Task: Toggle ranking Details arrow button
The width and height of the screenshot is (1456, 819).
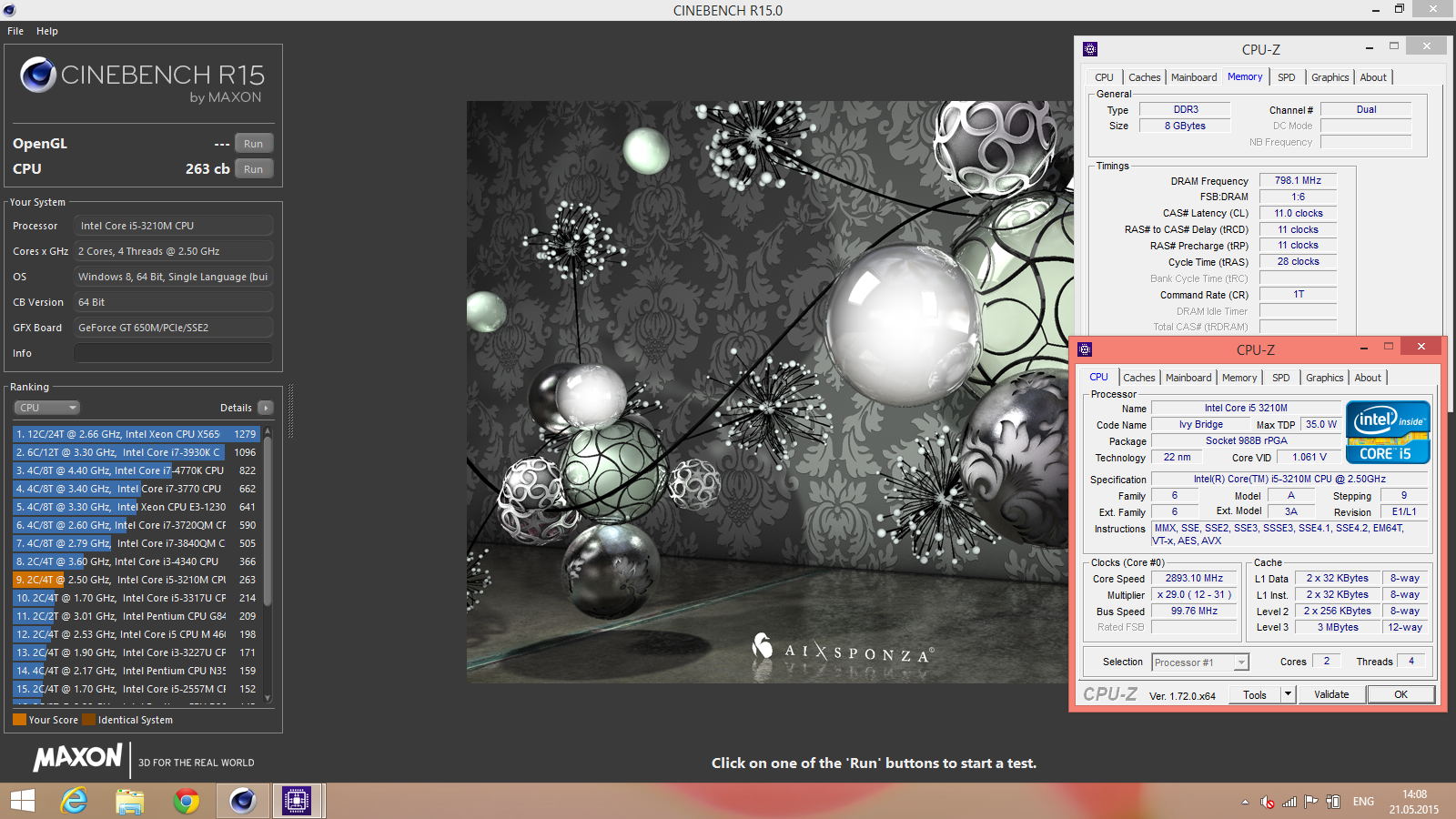Action: (x=265, y=408)
